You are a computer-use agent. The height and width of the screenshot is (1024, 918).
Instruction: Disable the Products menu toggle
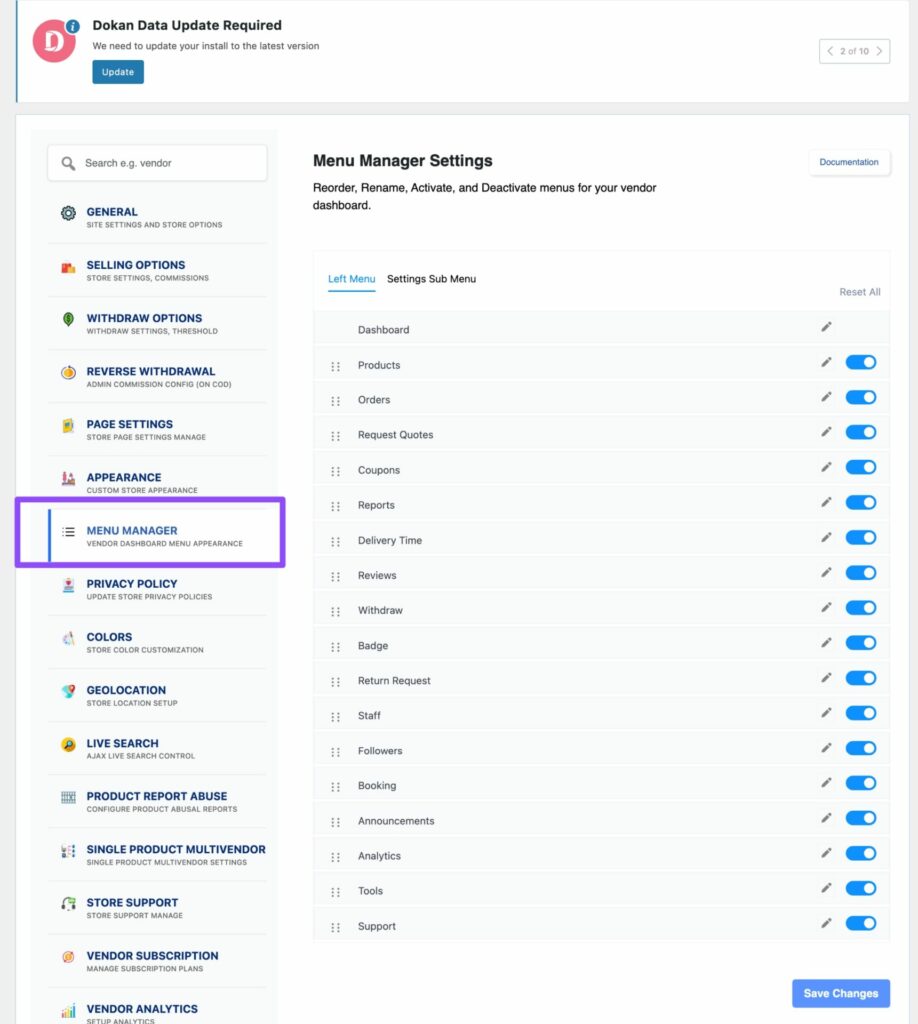click(860, 361)
